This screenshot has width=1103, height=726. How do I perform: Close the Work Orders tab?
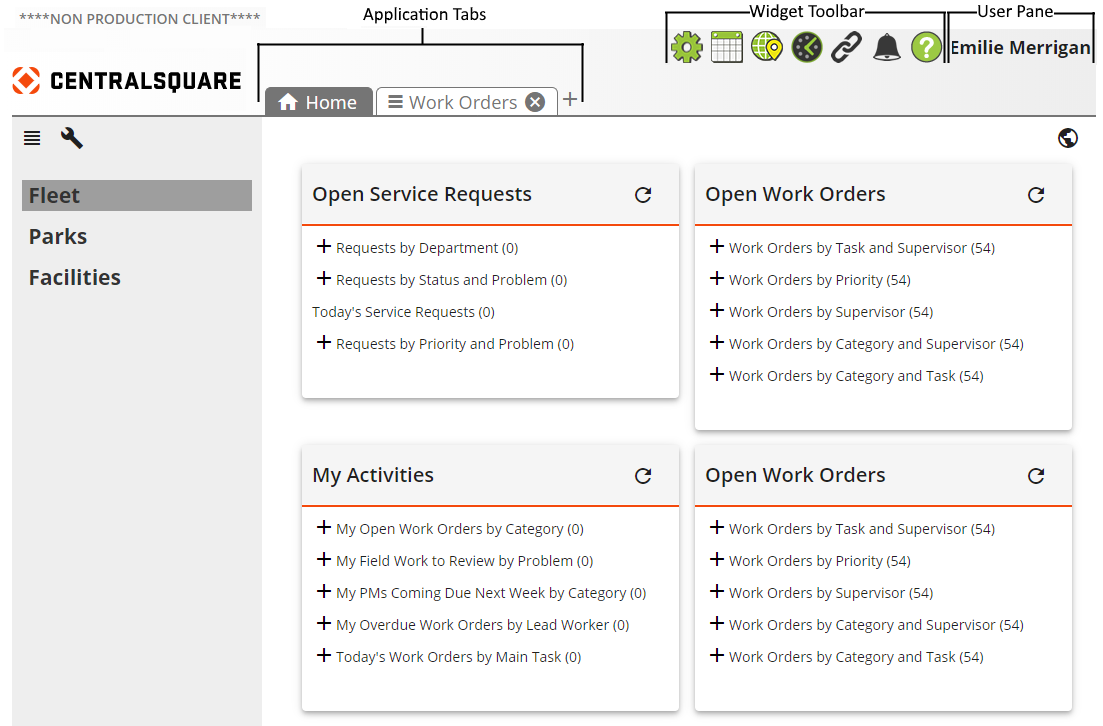[x=535, y=102]
